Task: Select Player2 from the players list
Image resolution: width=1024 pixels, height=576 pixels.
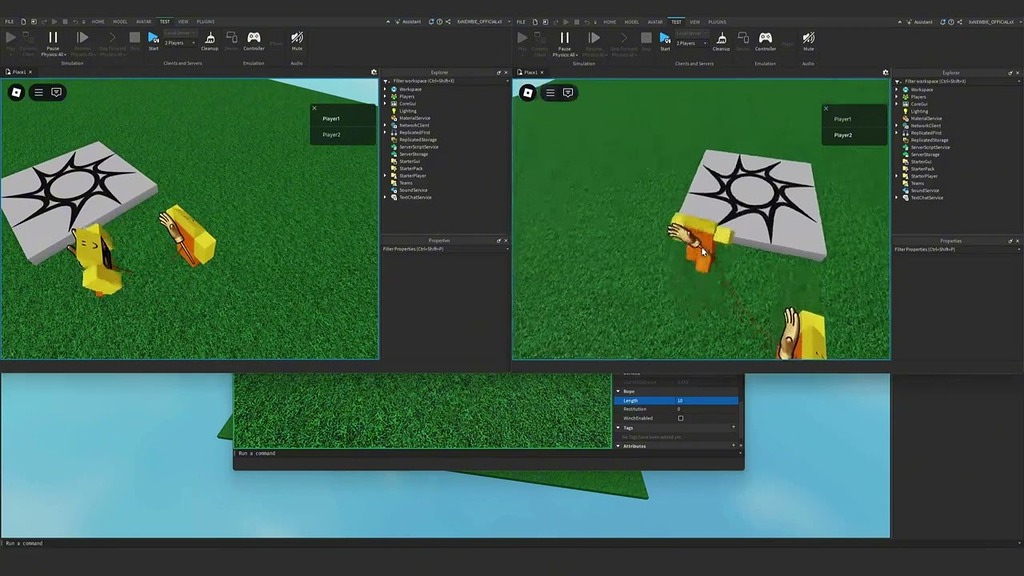Action: pyautogui.click(x=330, y=134)
